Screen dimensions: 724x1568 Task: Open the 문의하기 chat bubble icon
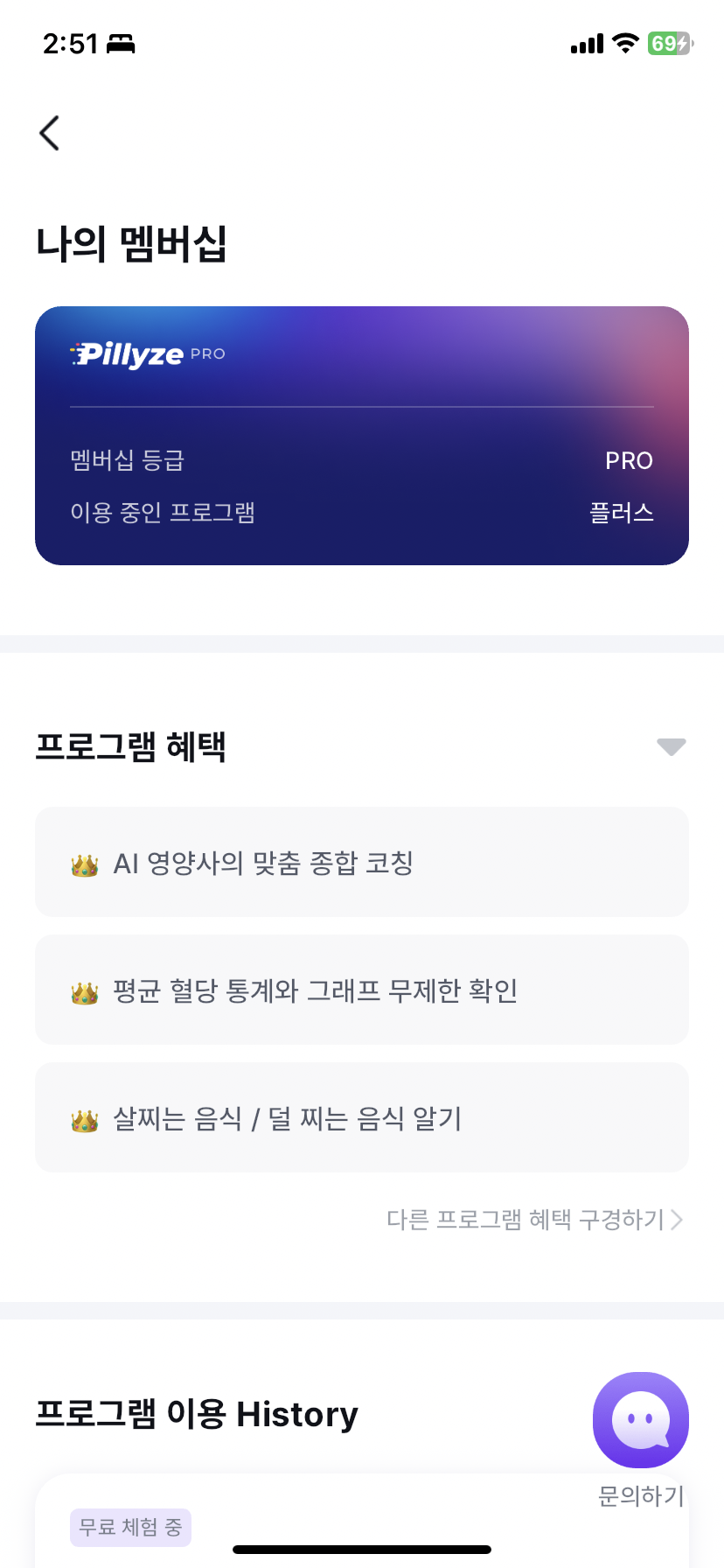(x=640, y=1419)
